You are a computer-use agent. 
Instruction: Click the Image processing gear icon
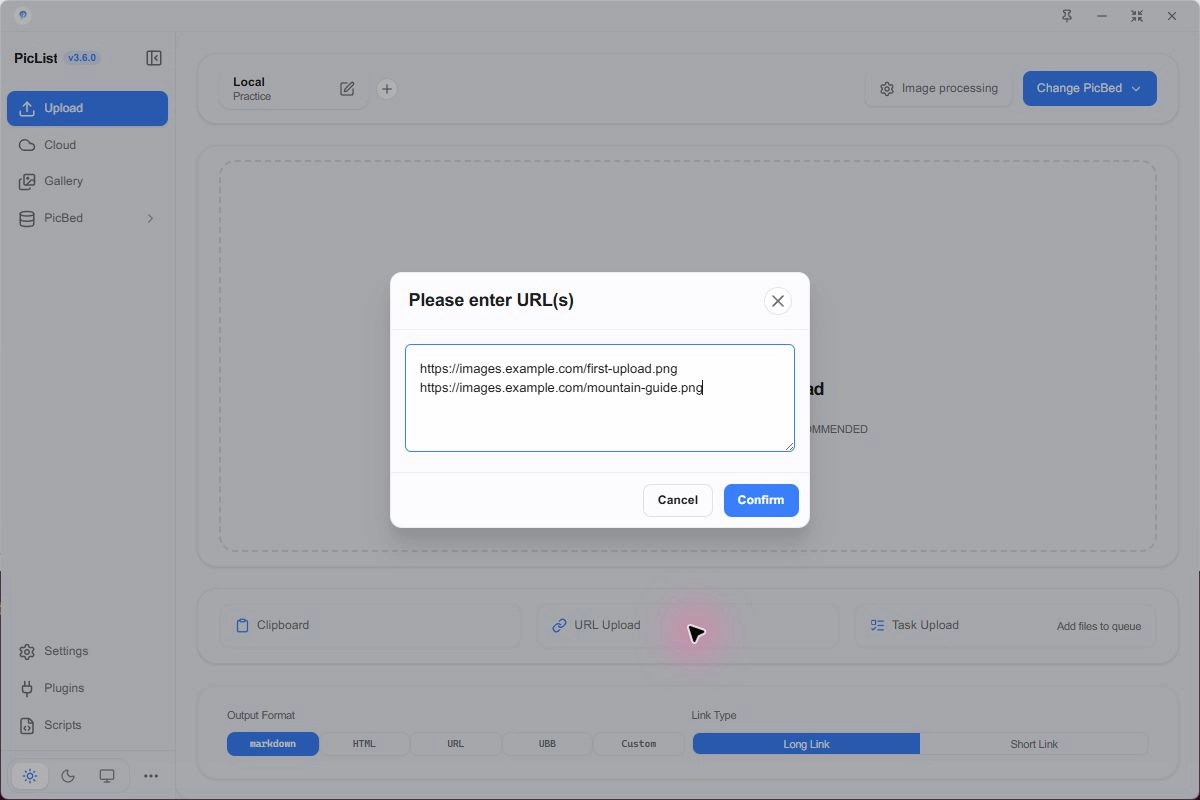(x=887, y=89)
